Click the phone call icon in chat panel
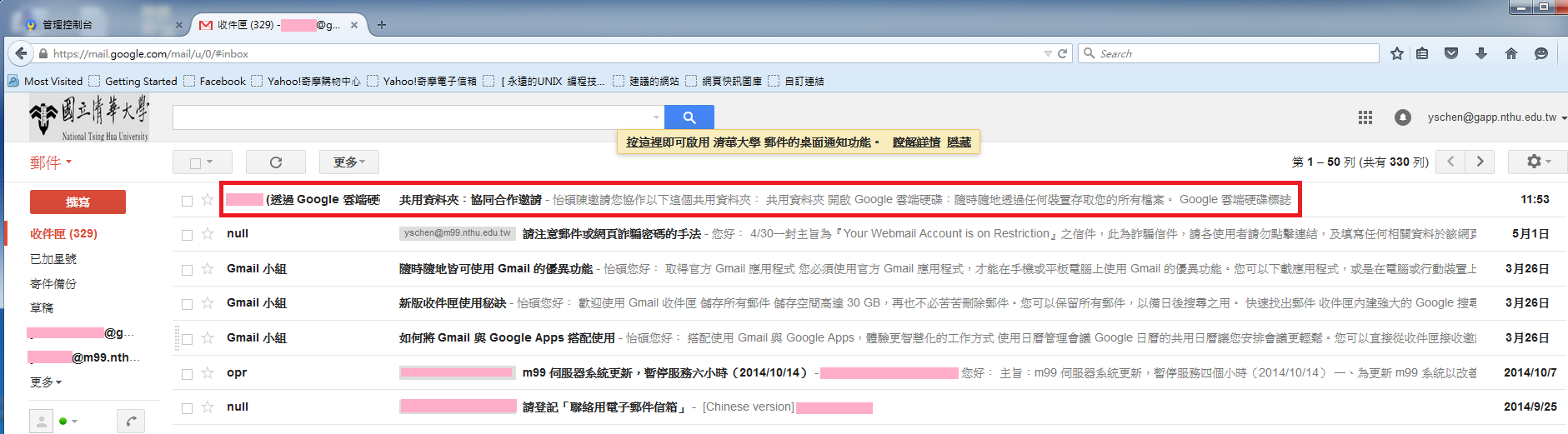The height and width of the screenshot is (434, 1568). [x=130, y=422]
